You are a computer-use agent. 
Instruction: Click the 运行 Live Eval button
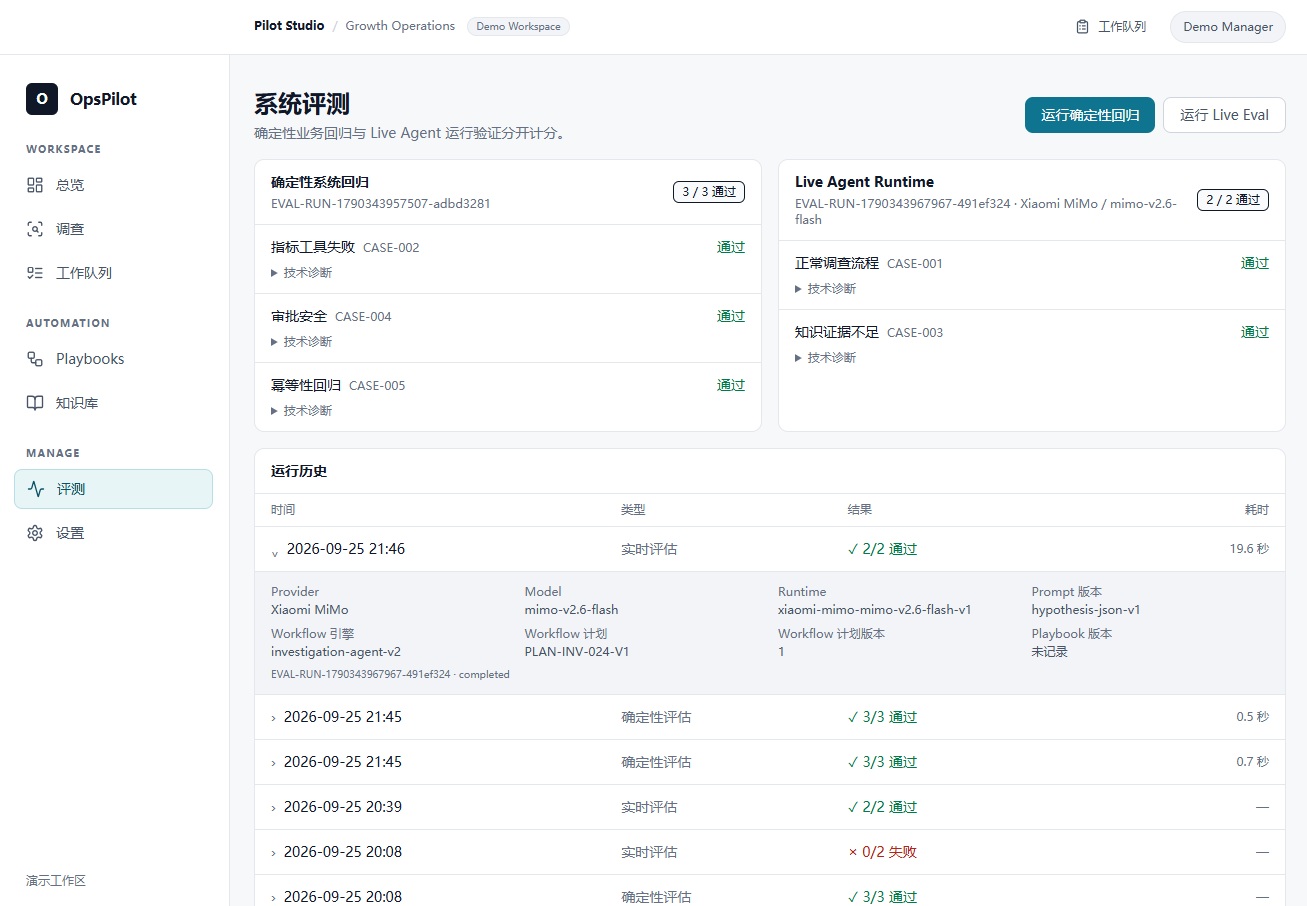point(1224,115)
